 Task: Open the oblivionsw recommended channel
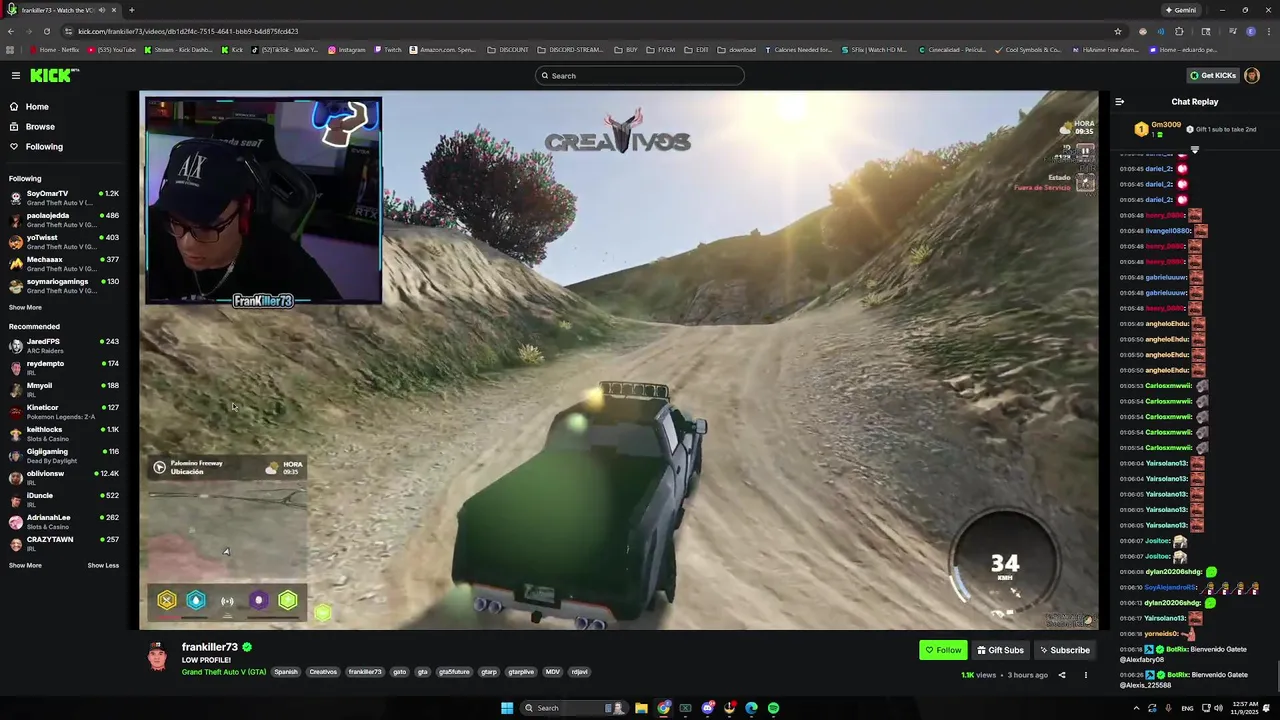(64, 478)
